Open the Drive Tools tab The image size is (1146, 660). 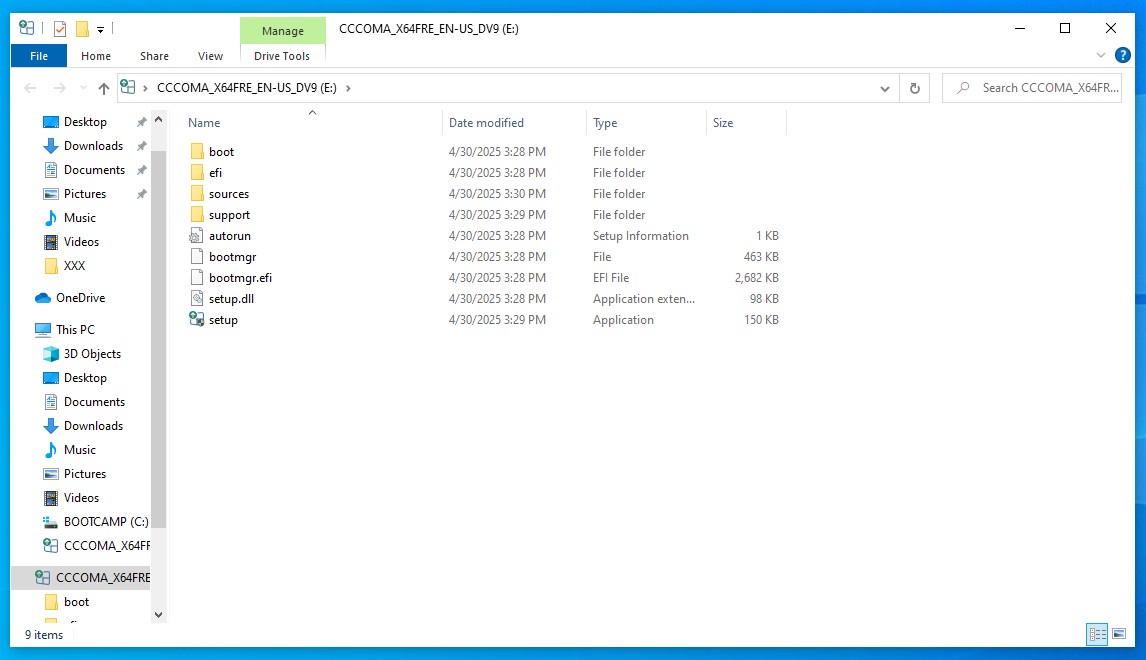tap(282, 56)
